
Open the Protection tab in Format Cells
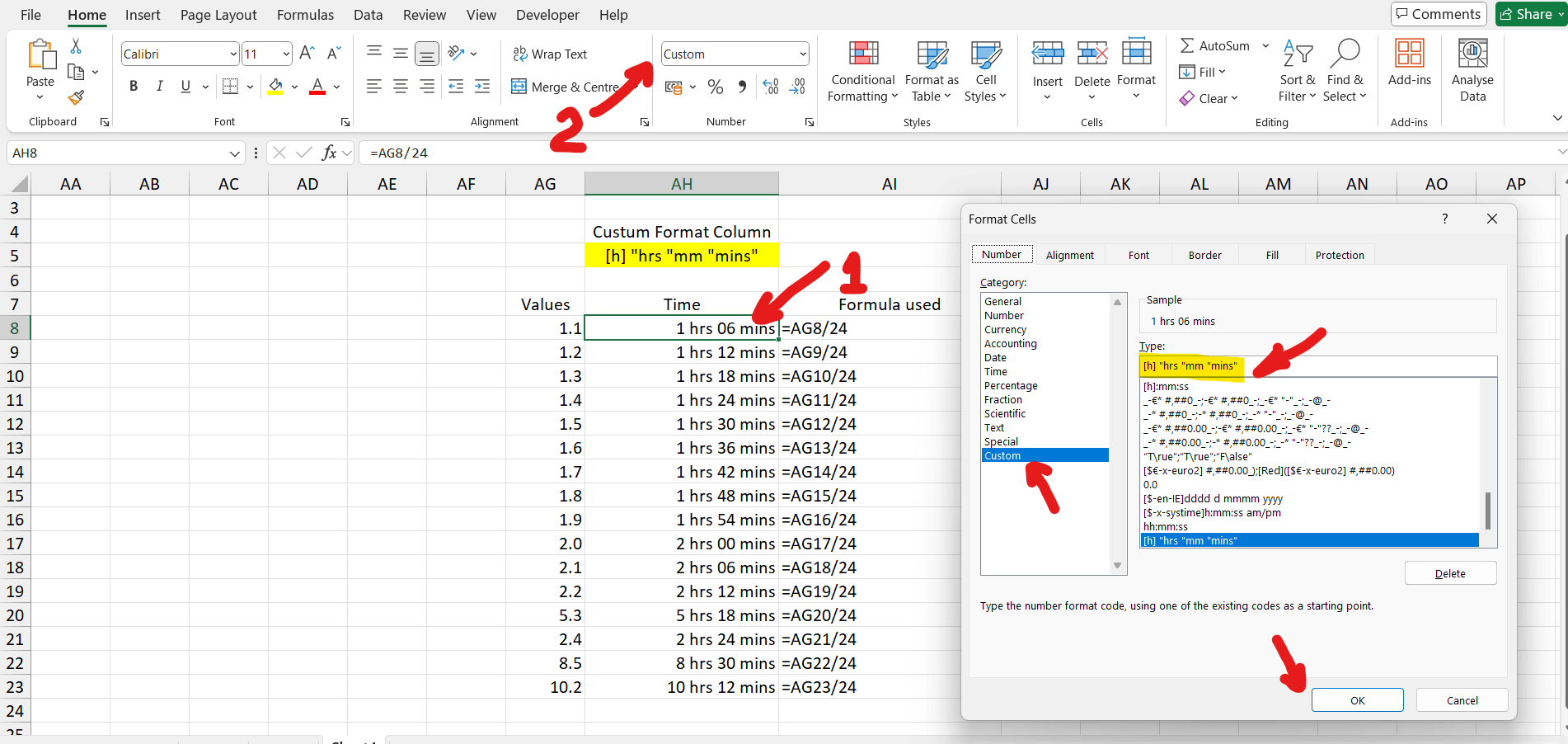[x=1339, y=254]
